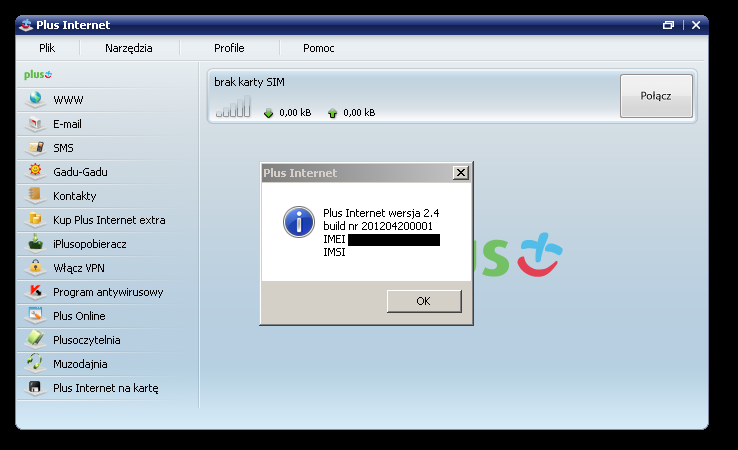Click 'Plus Internet wersja 2.4' text
Viewport: 738px width, 450px height.
click(381, 213)
